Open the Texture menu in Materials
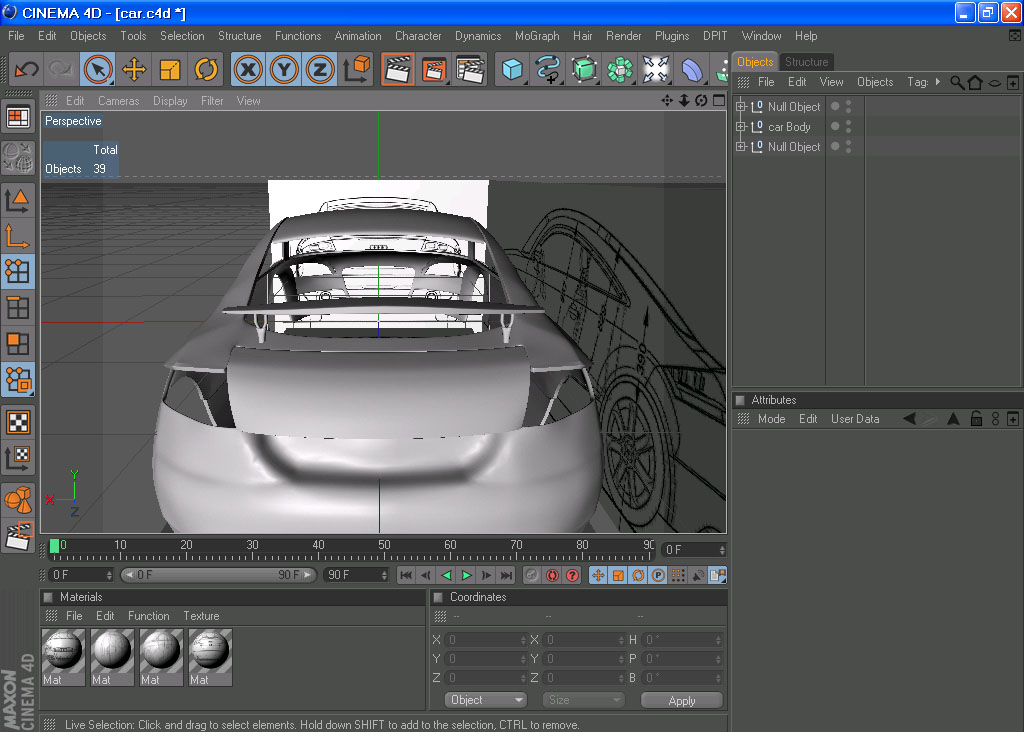This screenshot has height=732, width=1024. 201,616
